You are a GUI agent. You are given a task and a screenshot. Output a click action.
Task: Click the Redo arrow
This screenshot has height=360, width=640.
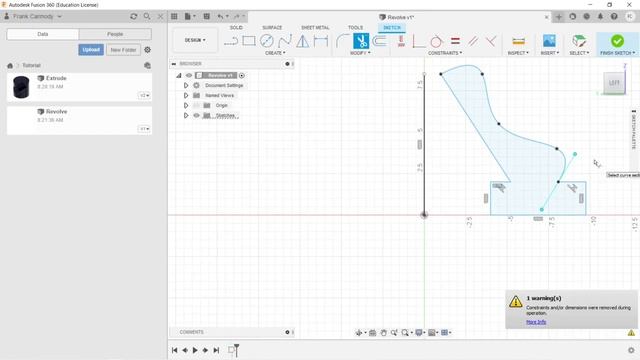(x=237, y=16)
